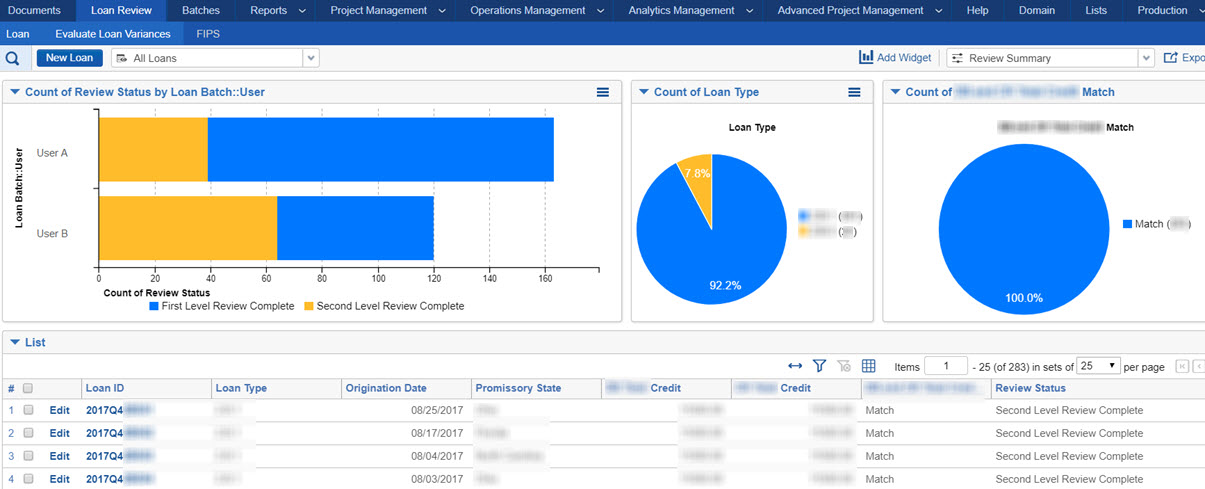Viewport: 1205px width, 489px height.
Task: Click the filter funnel icon in list toolbar
Action: click(x=819, y=367)
